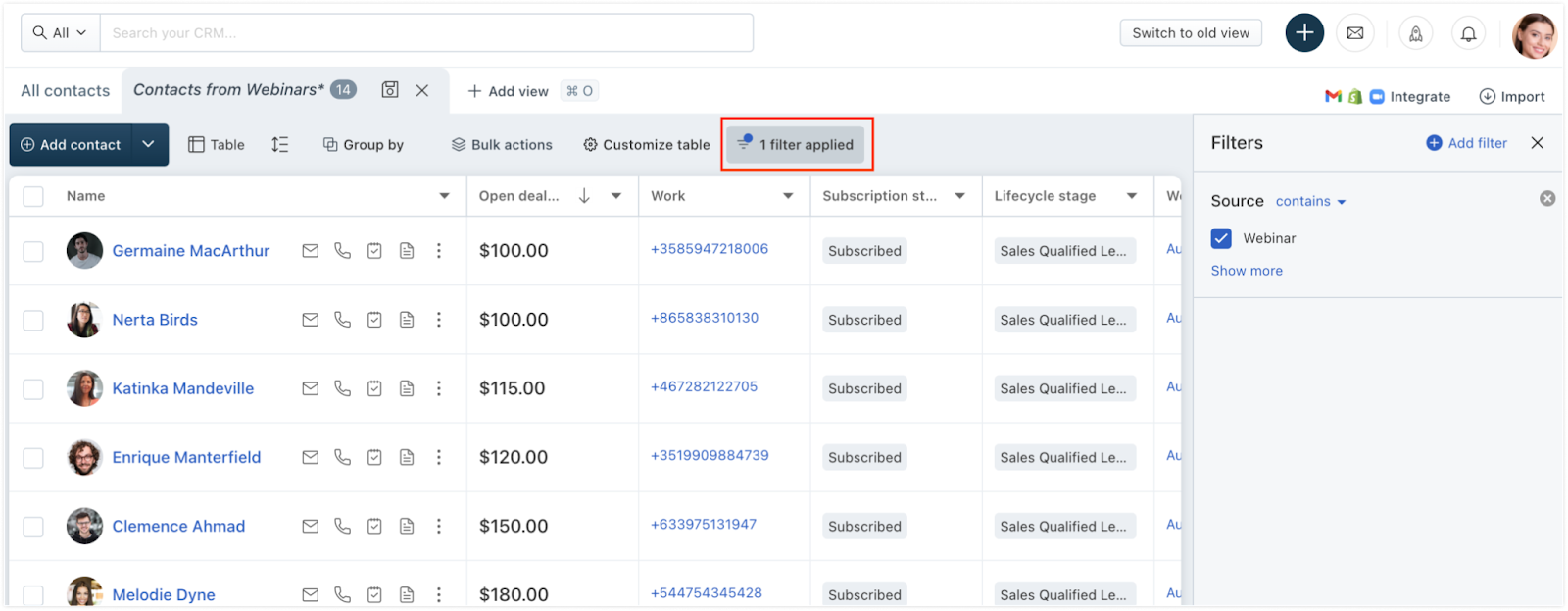This screenshot has width=1568, height=611.
Task: Close the Filters panel
Action: [1538, 143]
